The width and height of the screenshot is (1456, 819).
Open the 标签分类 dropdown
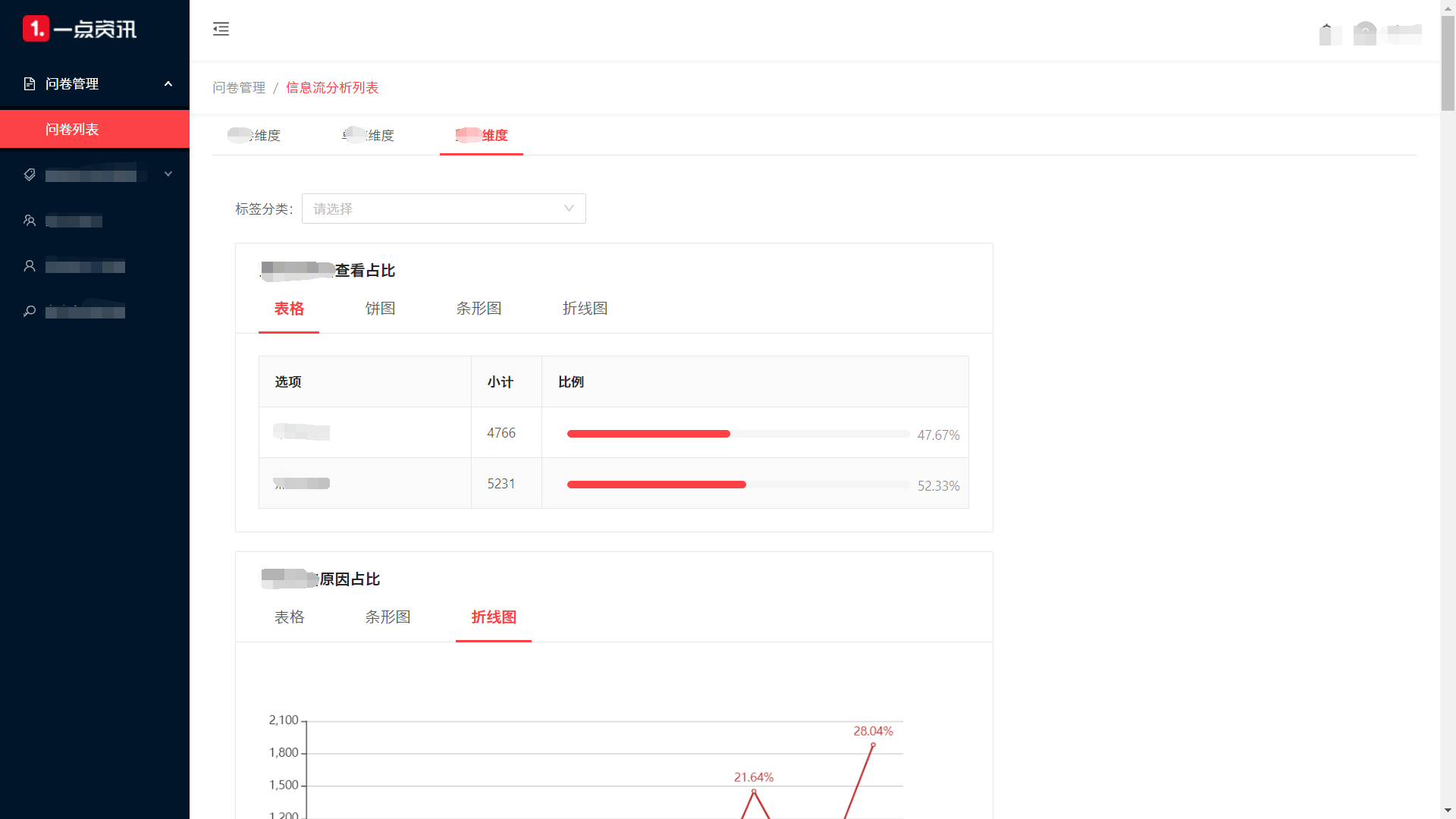tap(444, 209)
